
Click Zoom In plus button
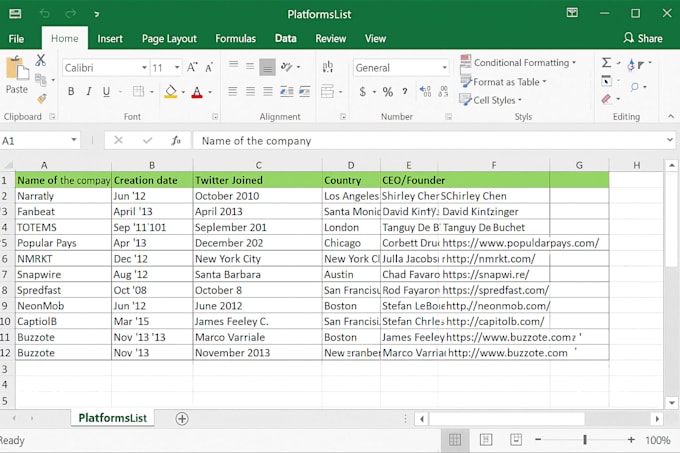(631, 440)
